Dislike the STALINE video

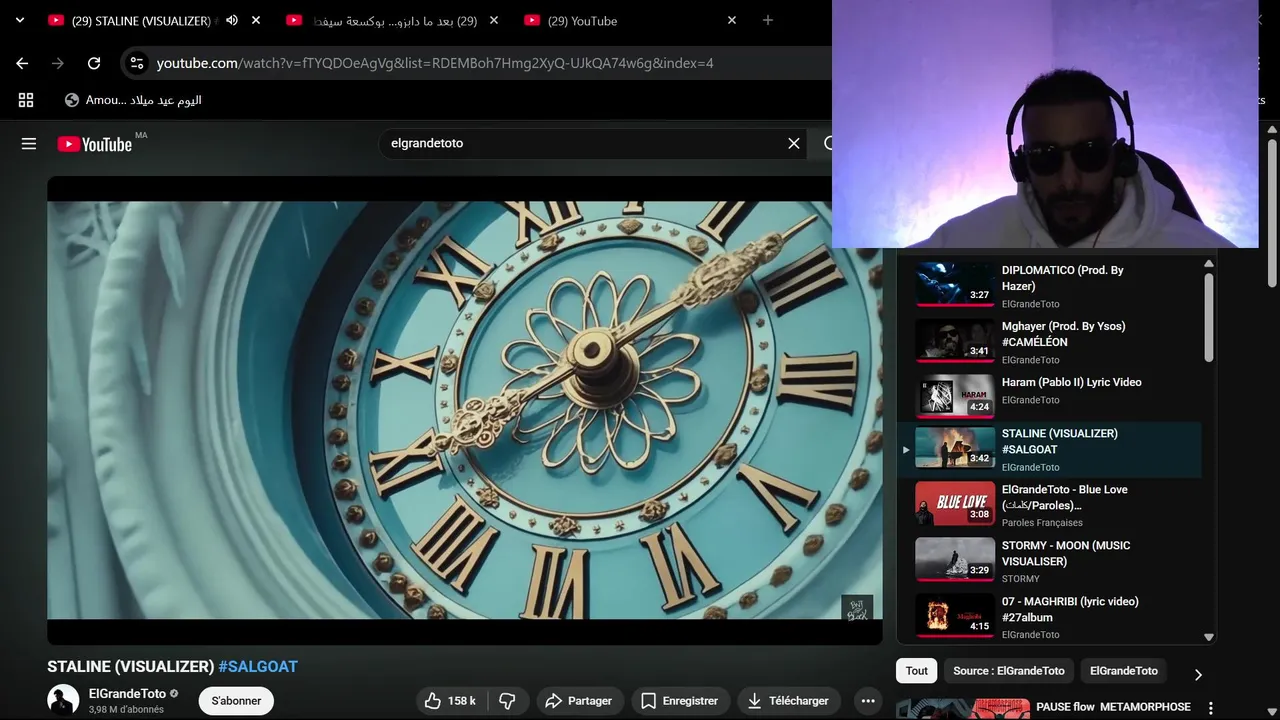point(508,701)
